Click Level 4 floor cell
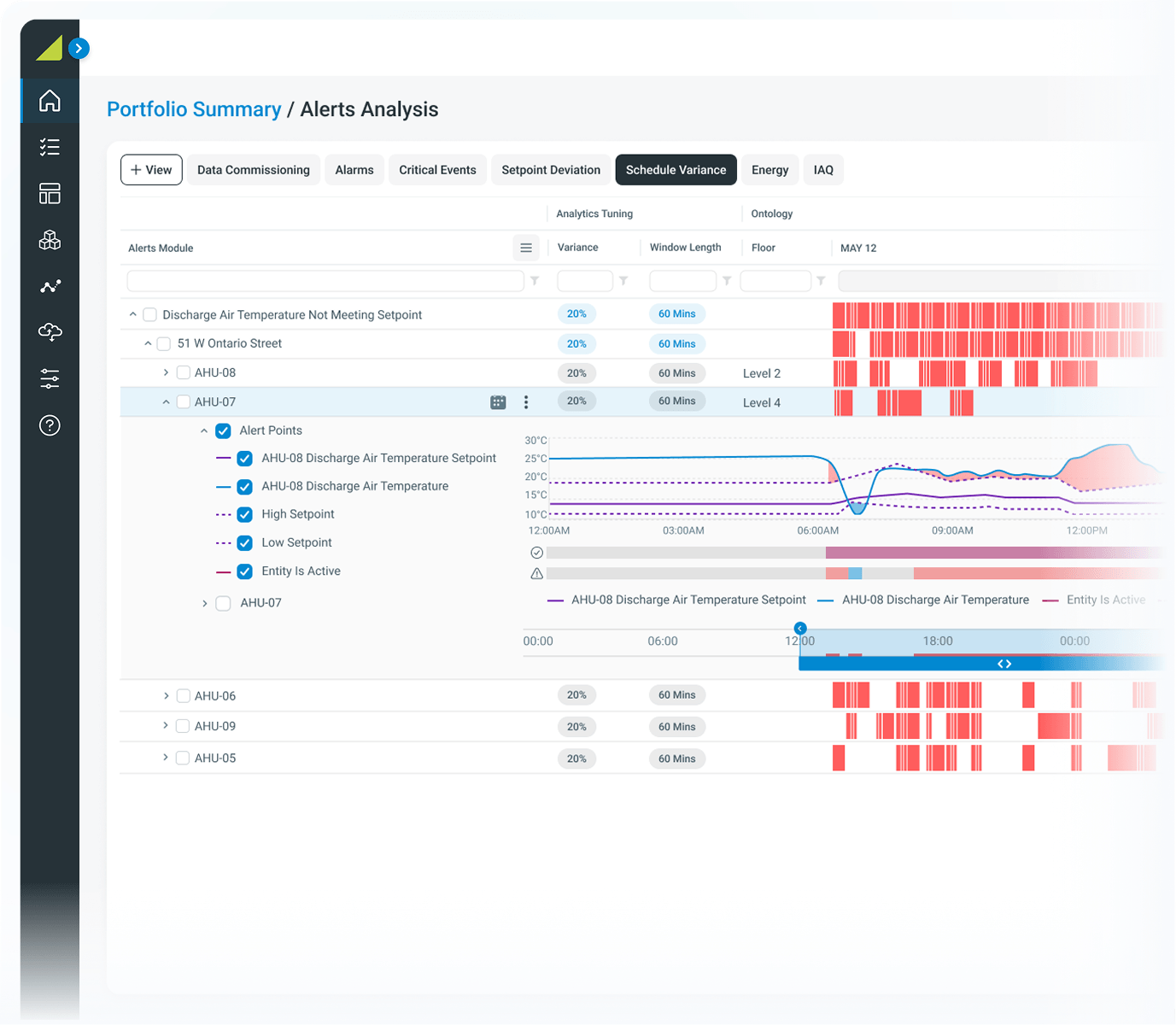Viewport: 1176px width, 1025px height. (762, 403)
